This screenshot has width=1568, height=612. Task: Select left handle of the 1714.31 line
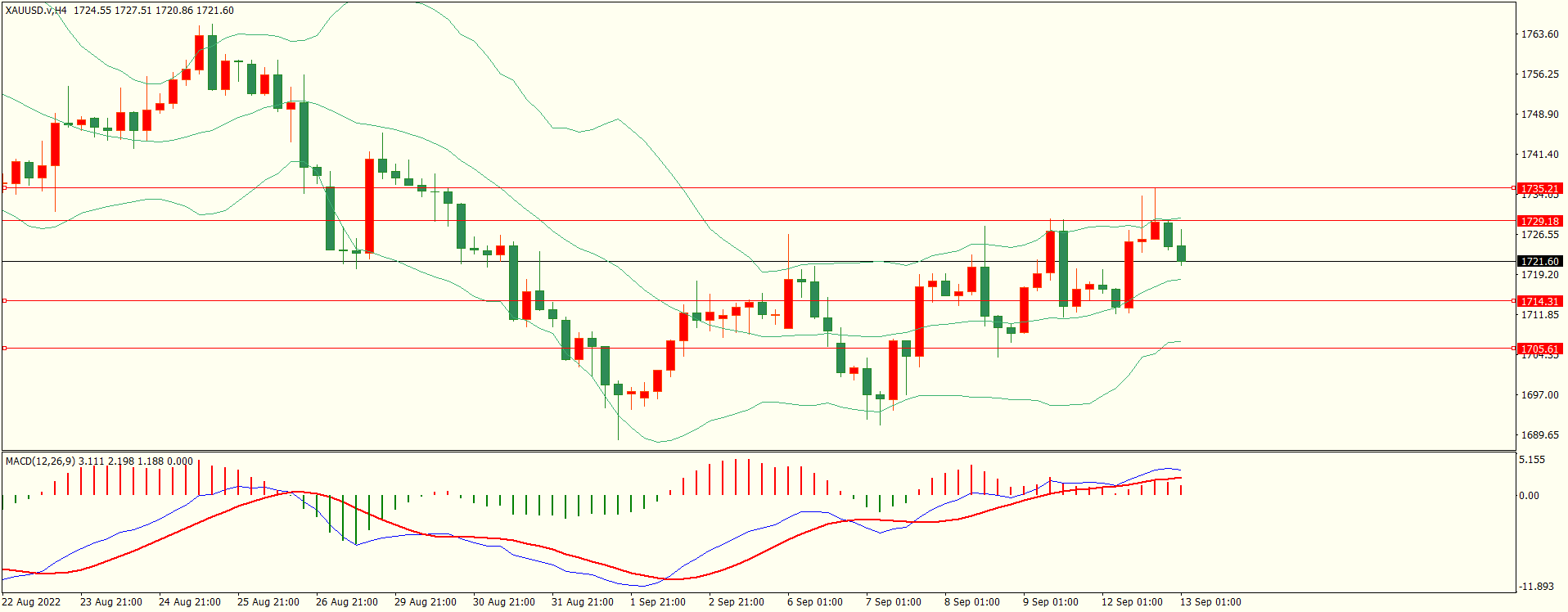point(4,301)
